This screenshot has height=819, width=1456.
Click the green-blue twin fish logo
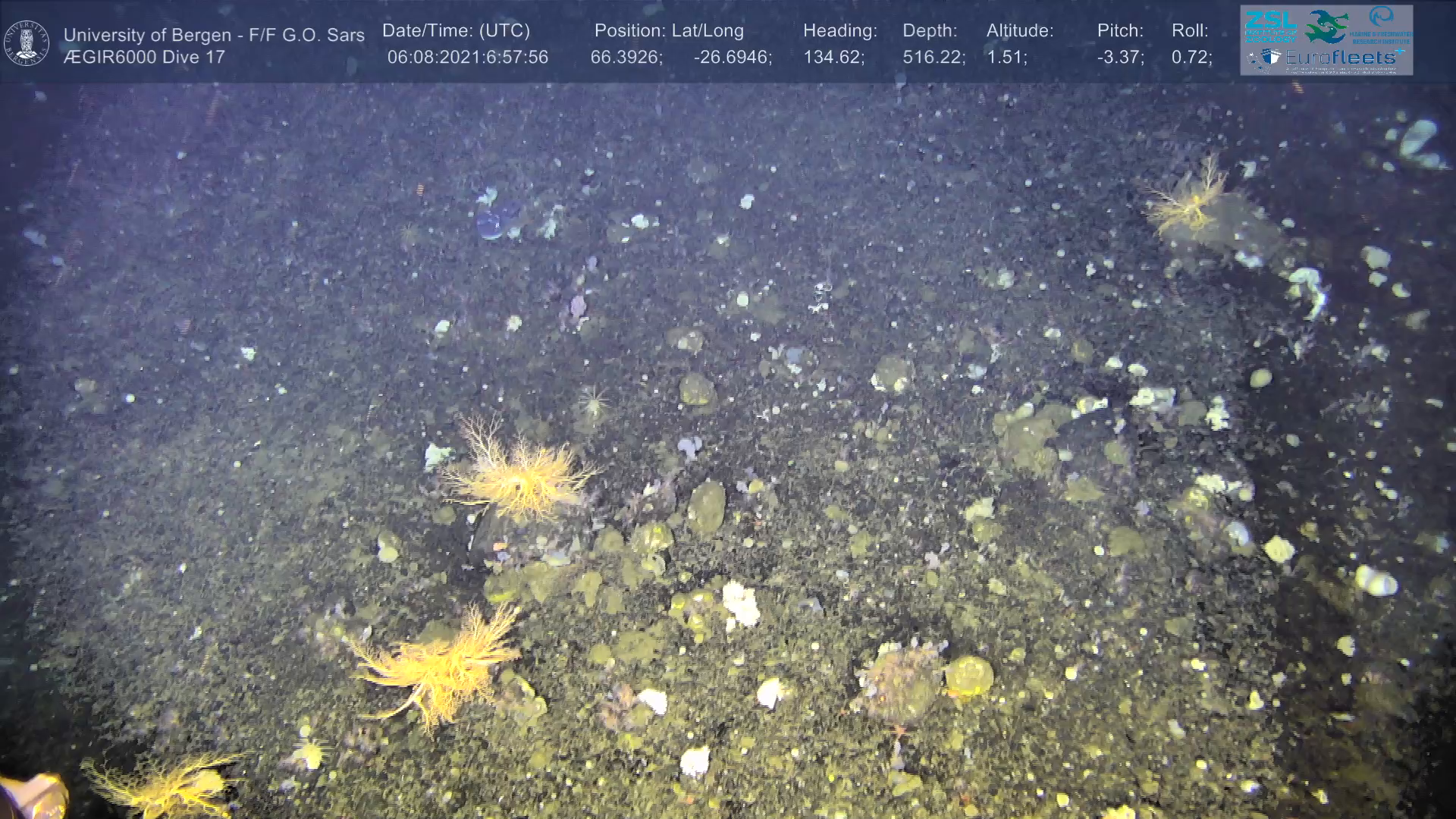tap(1326, 26)
